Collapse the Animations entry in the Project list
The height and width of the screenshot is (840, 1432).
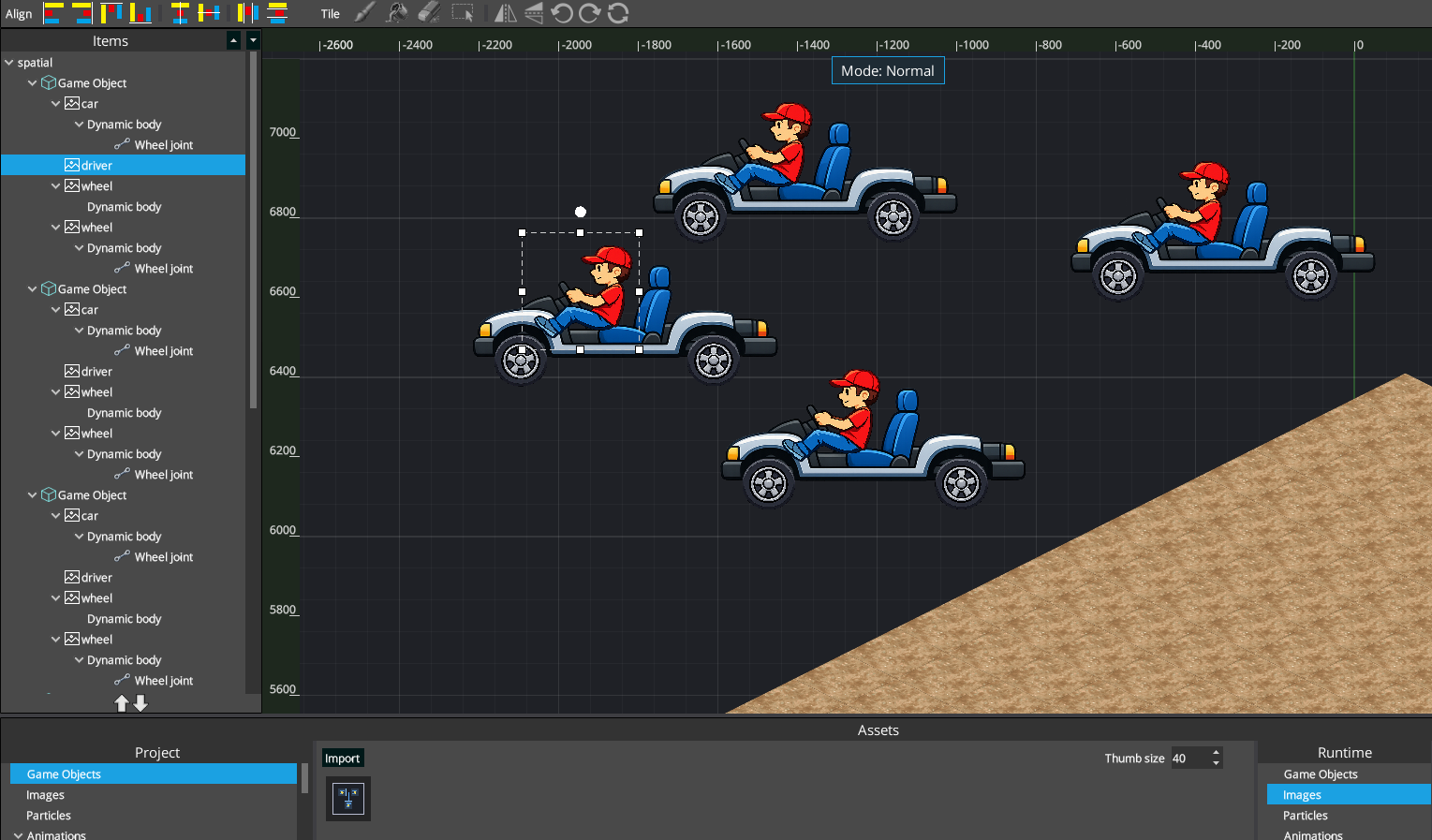(19, 835)
